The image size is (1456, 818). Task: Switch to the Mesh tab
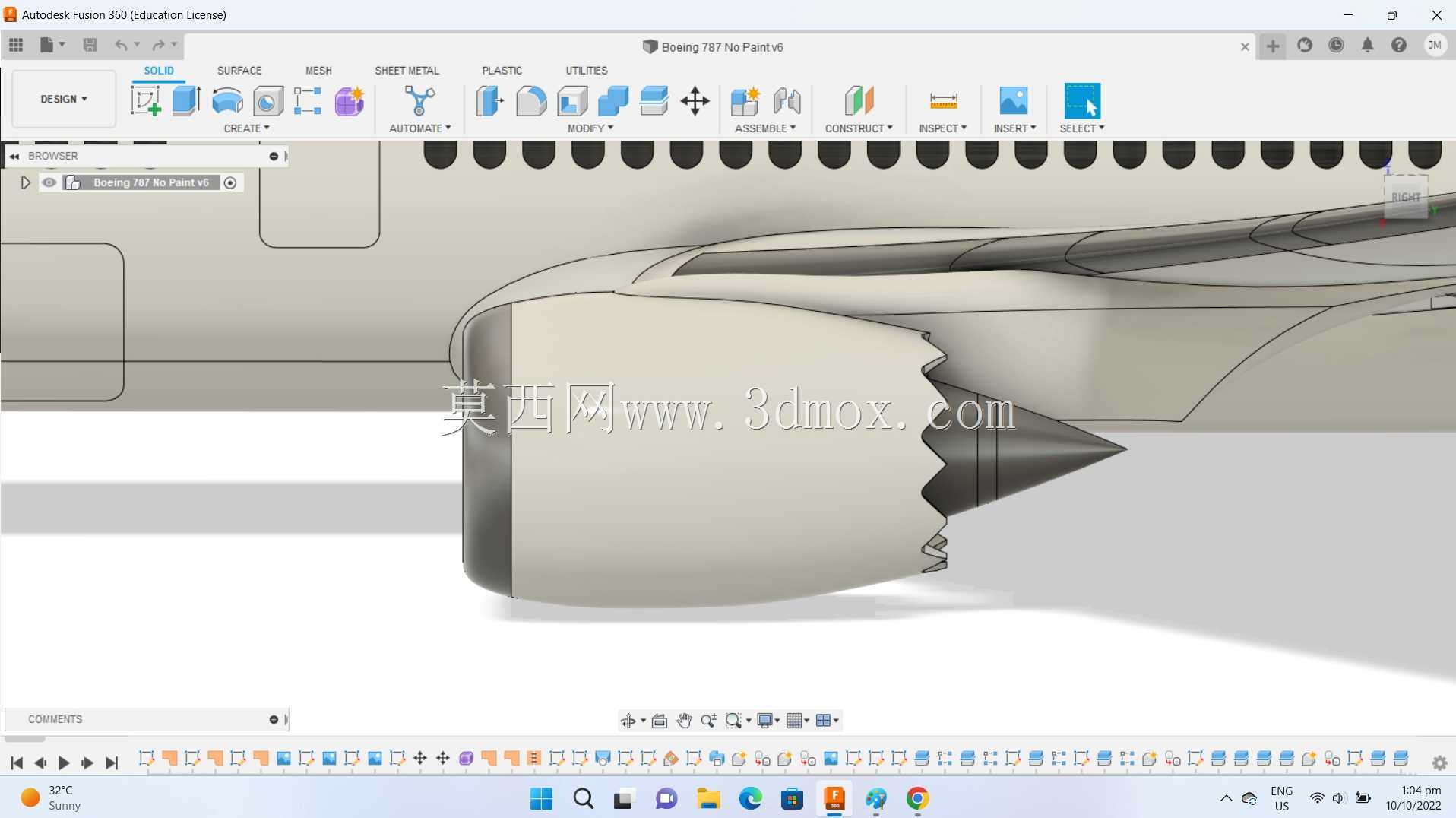click(x=318, y=70)
